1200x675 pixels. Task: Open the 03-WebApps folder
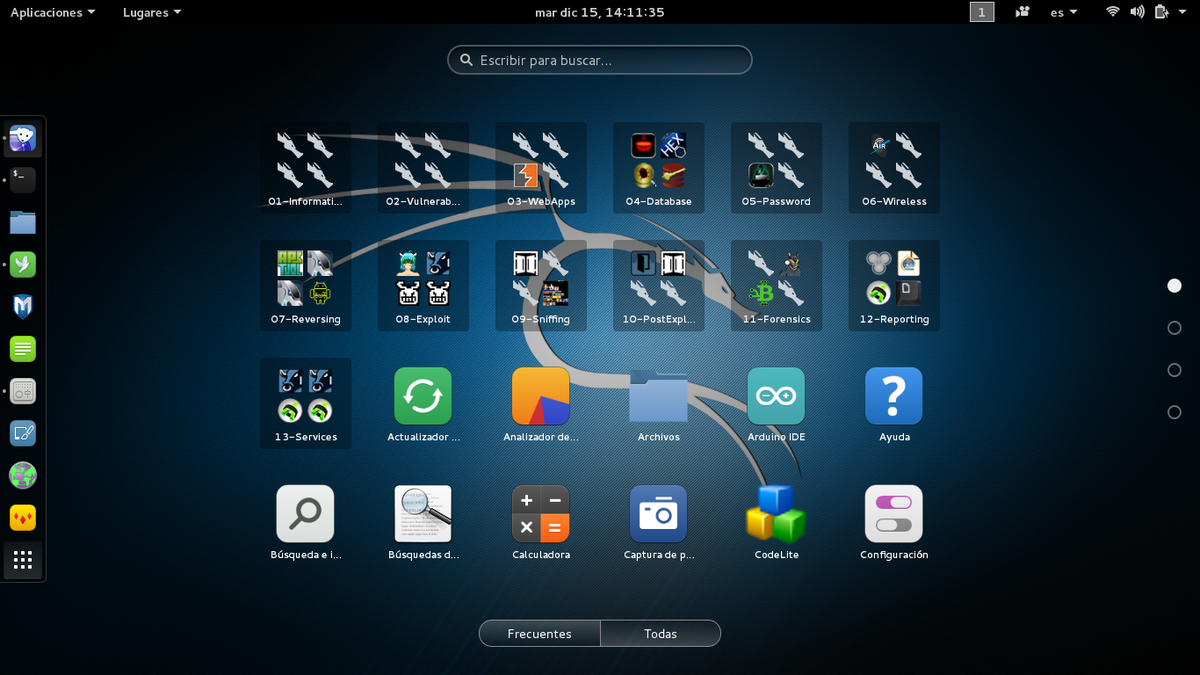tap(541, 168)
